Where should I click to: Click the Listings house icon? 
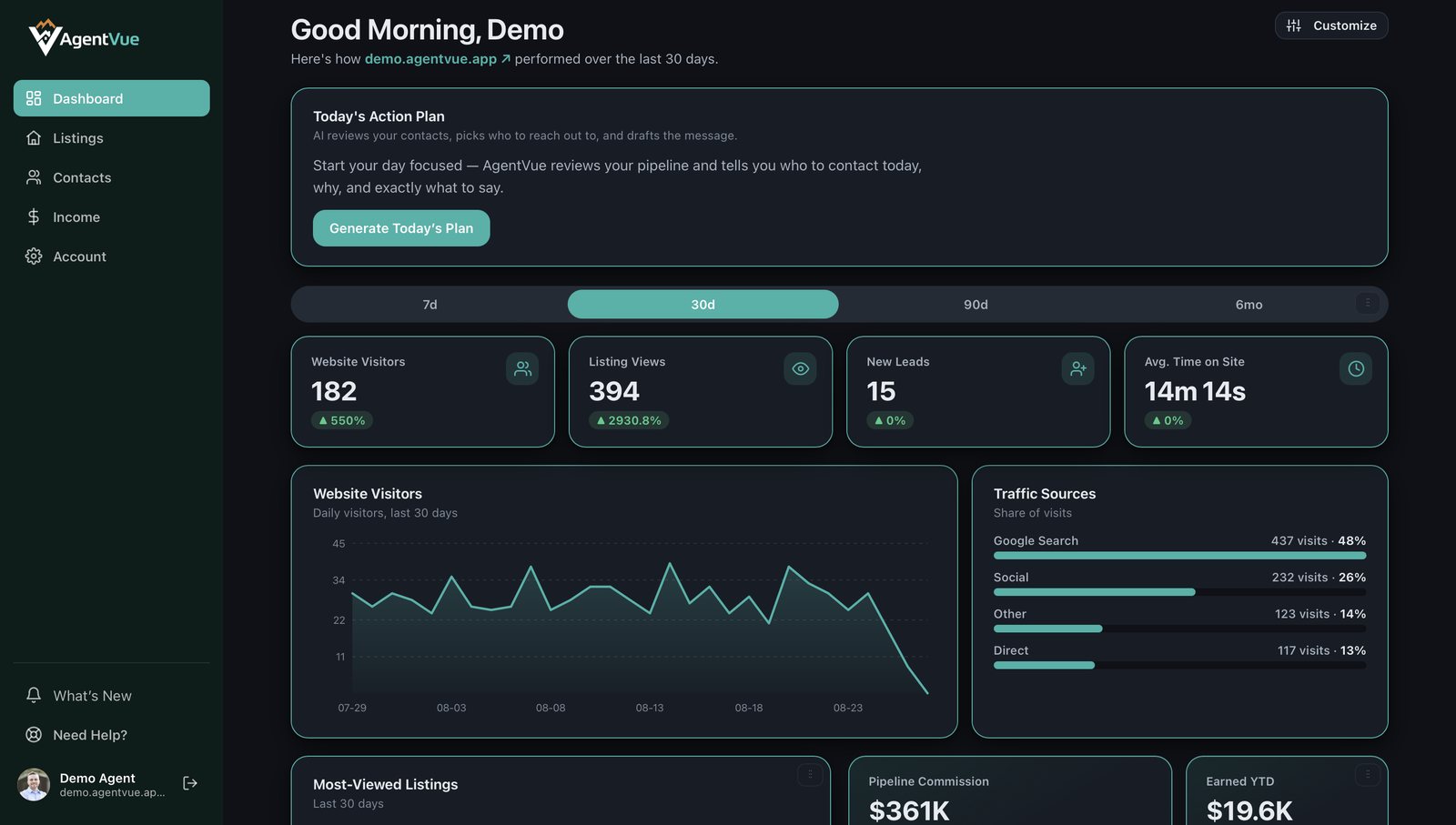[x=34, y=138]
